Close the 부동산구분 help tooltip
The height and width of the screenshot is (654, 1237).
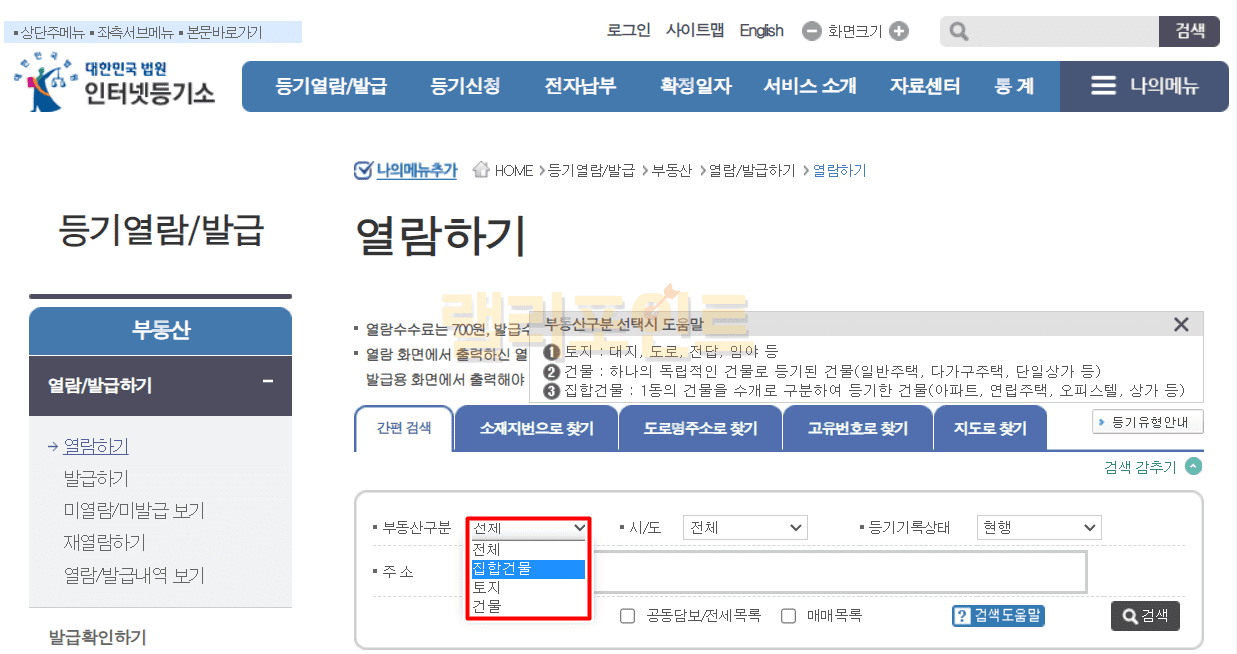[x=1181, y=324]
